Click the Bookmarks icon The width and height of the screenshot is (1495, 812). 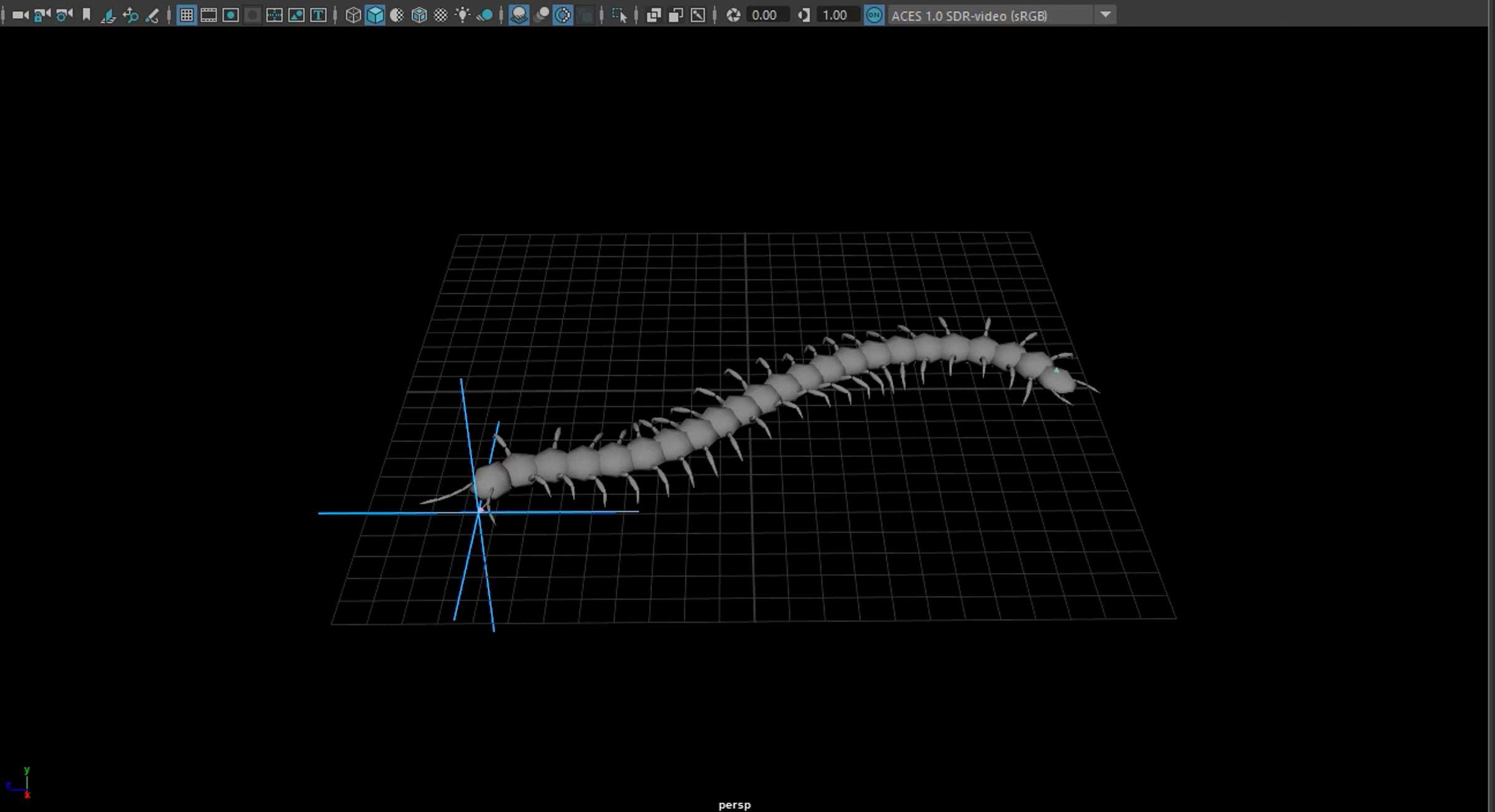(87, 15)
